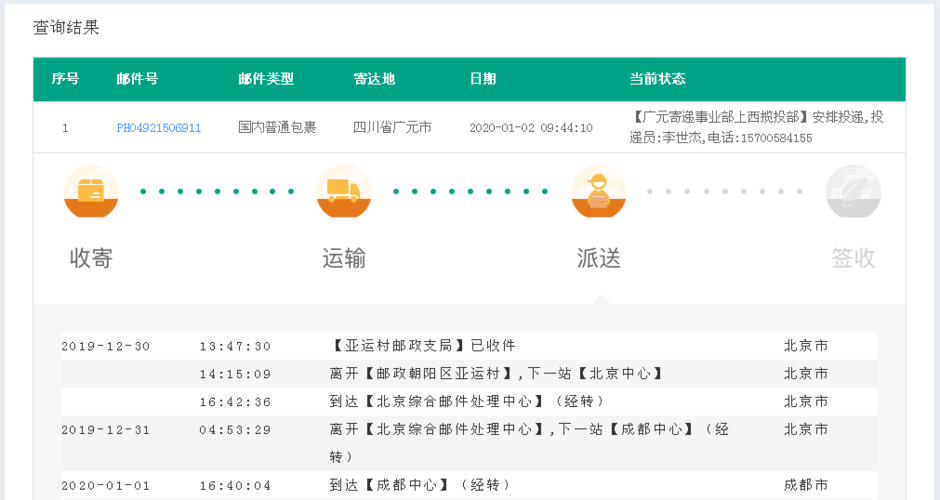This screenshot has width=940, height=500.
Task: Click 北京市 location in the 13:47:30 row
Action: coord(806,346)
